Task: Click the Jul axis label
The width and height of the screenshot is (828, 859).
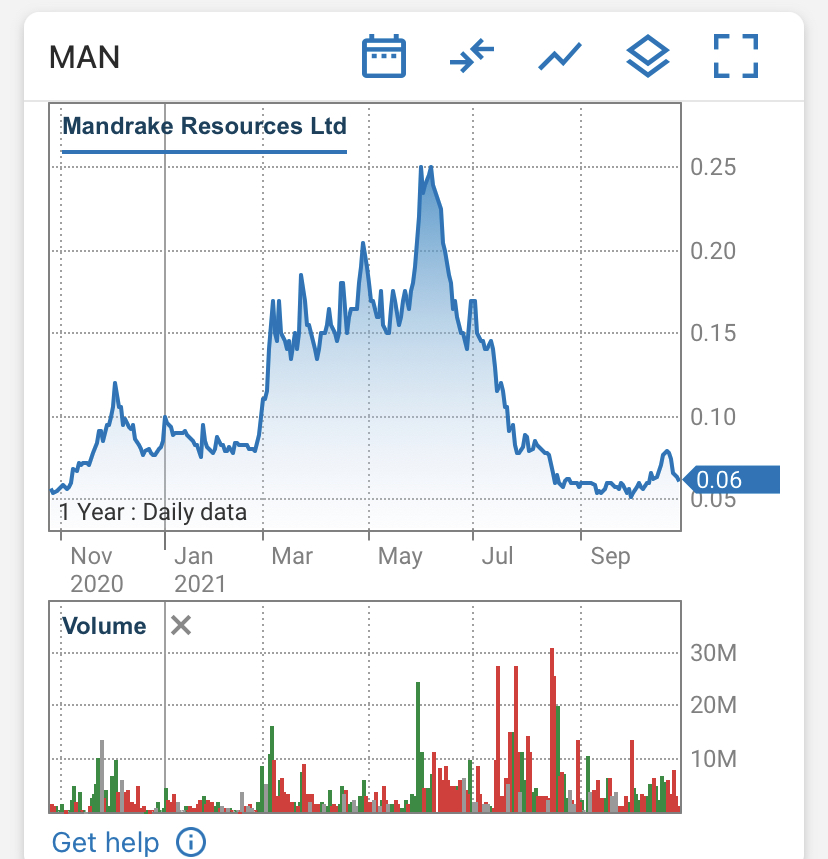Action: tap(498, 556)
